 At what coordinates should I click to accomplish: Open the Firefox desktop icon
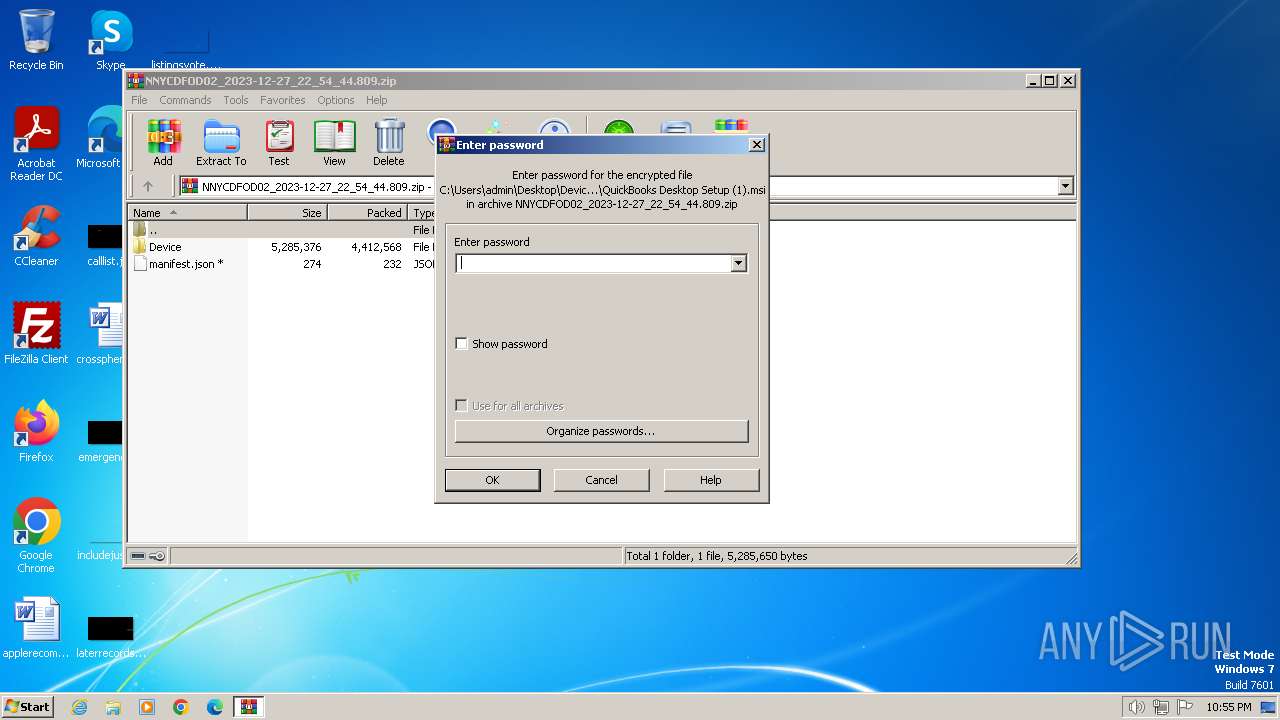36,431
